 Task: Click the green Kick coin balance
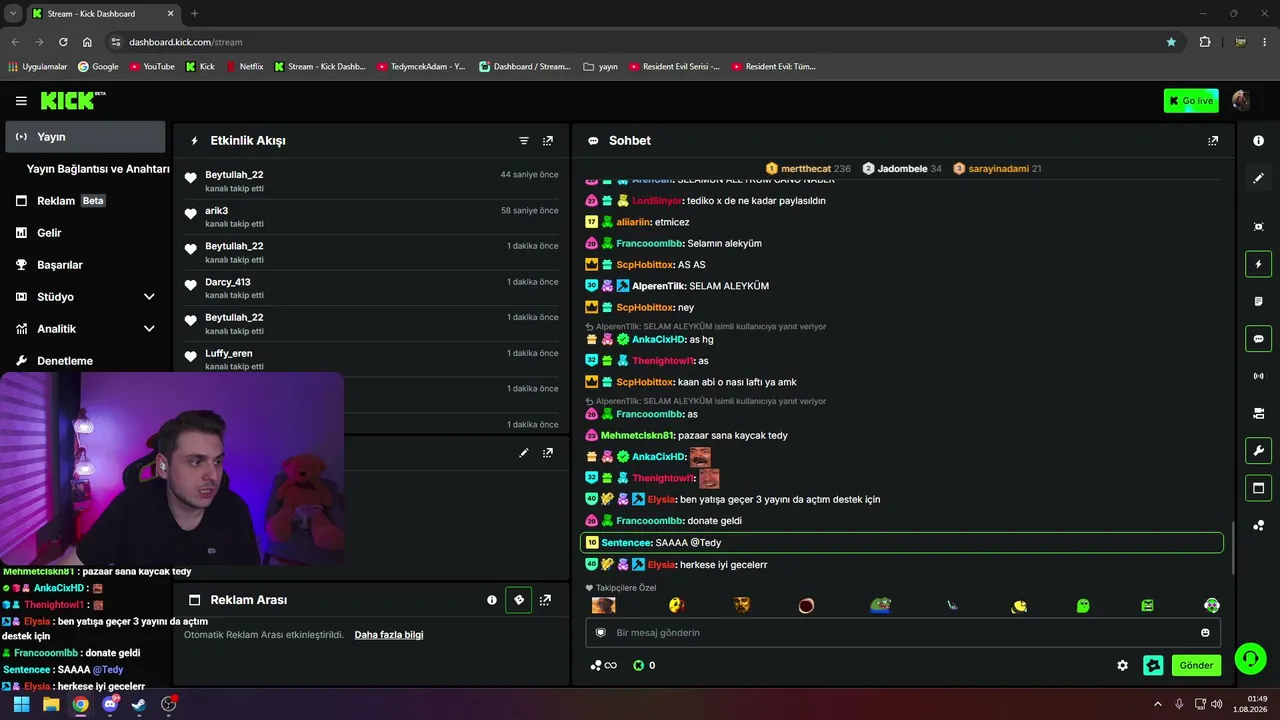[x=645, y=665]
